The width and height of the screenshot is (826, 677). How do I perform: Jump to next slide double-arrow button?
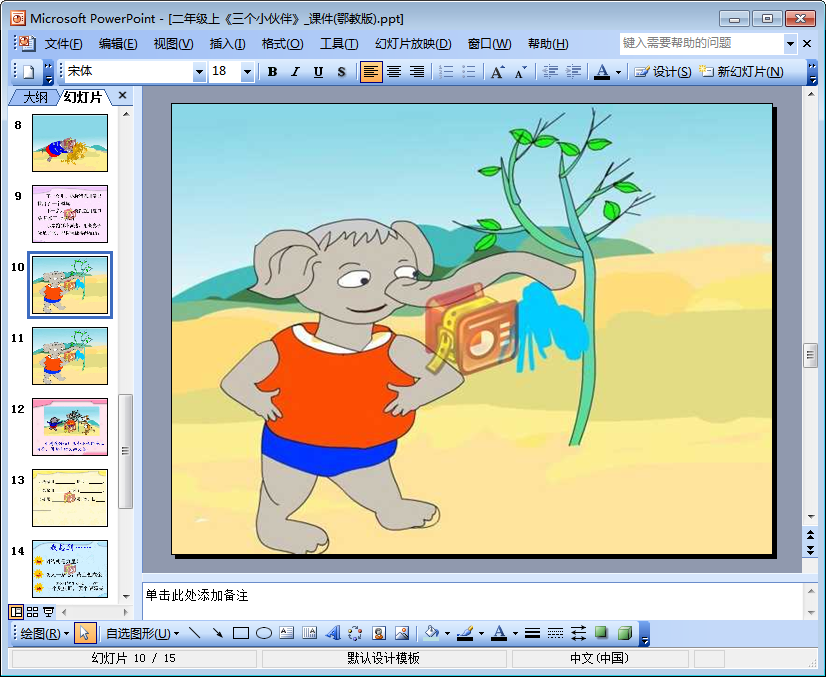point(811,550)
